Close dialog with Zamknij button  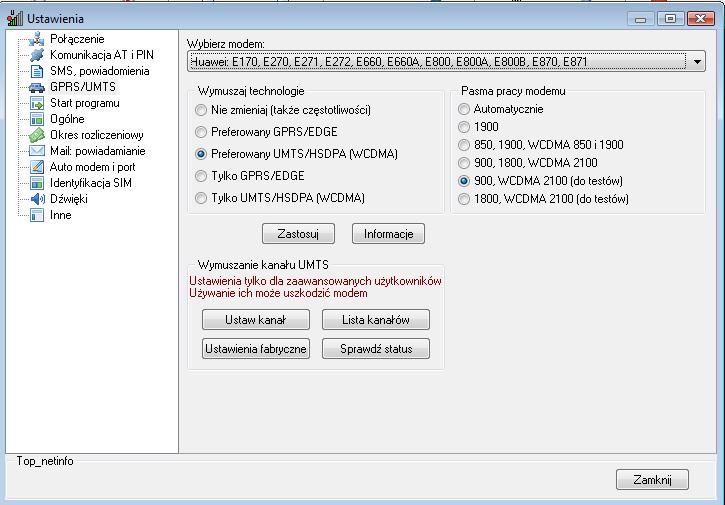pyautogui.click(x=652, y=480)
